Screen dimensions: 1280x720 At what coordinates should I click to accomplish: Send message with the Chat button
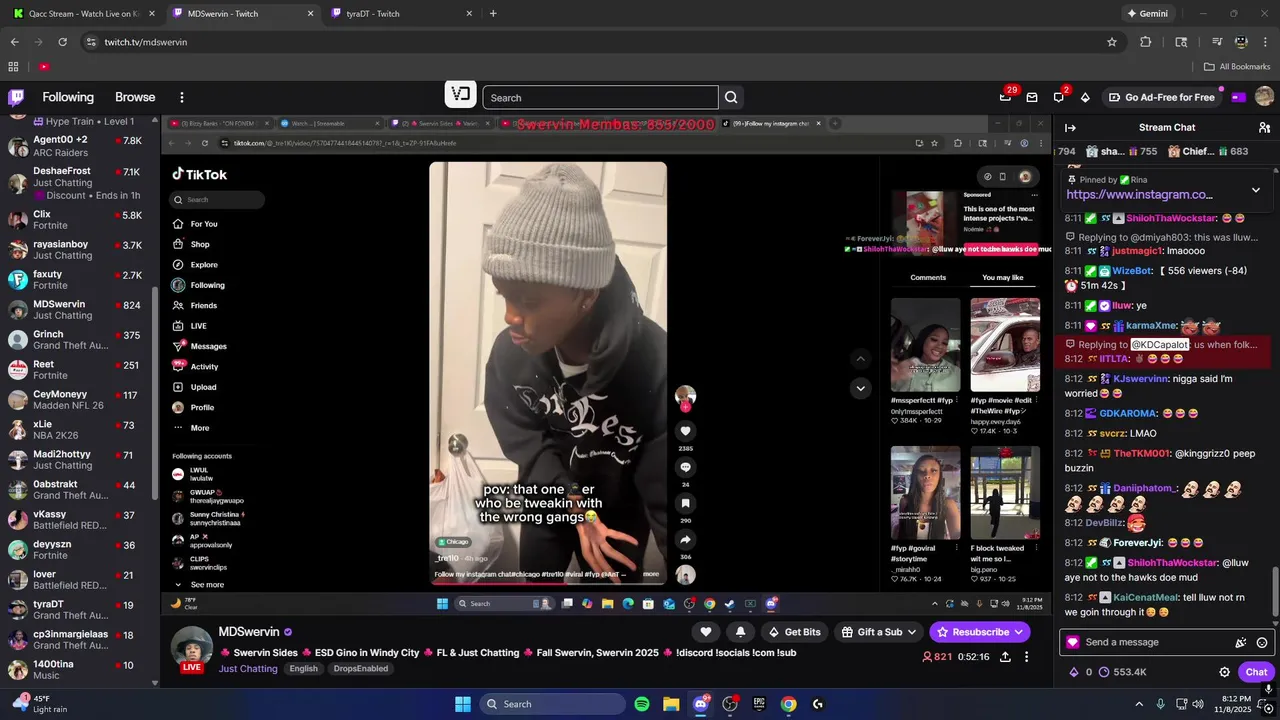pyautogui.click(x=1256, y=672)
